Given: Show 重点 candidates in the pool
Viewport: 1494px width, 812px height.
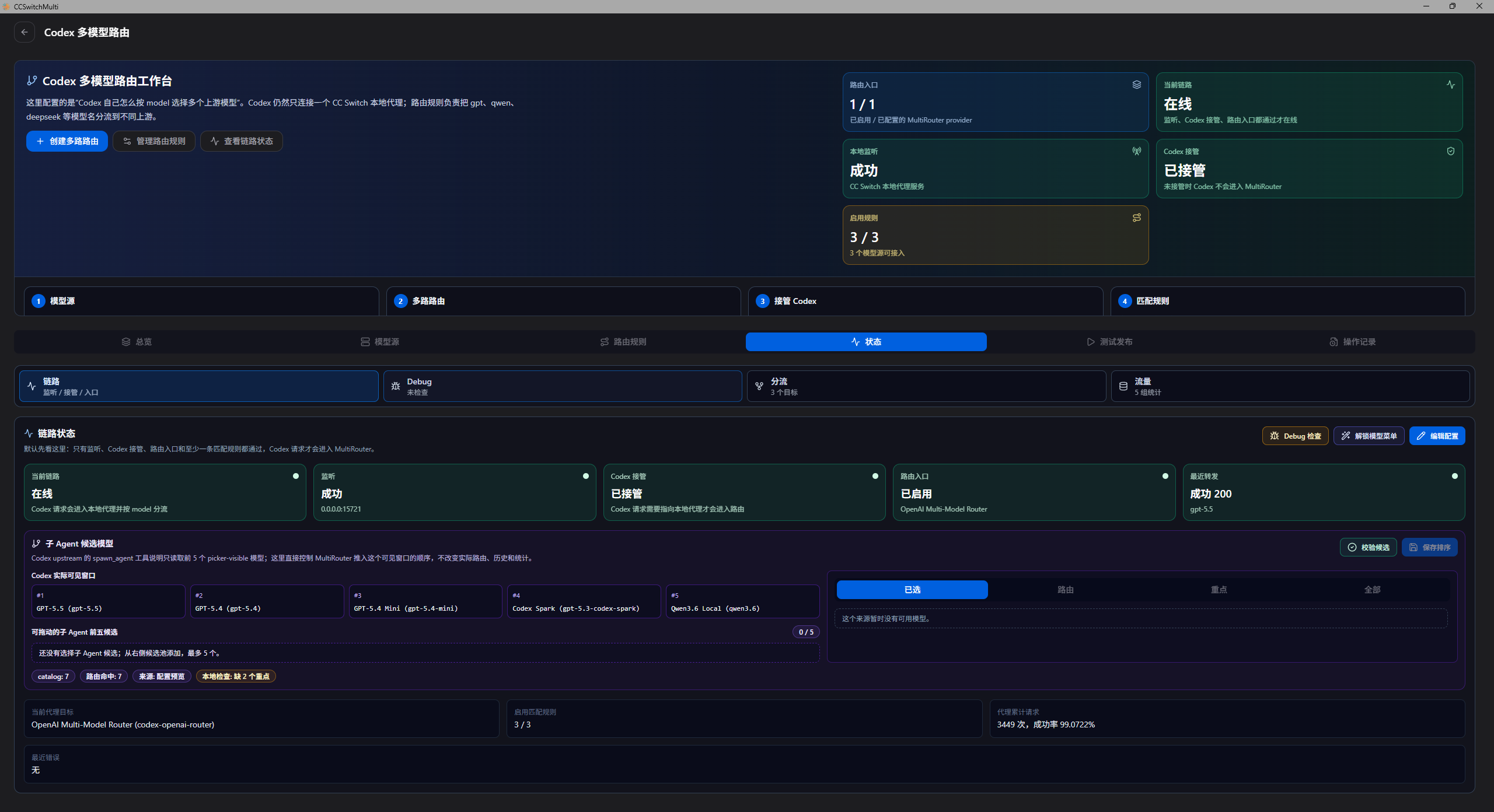Looking at the screenshot, I should [1219, 590].
